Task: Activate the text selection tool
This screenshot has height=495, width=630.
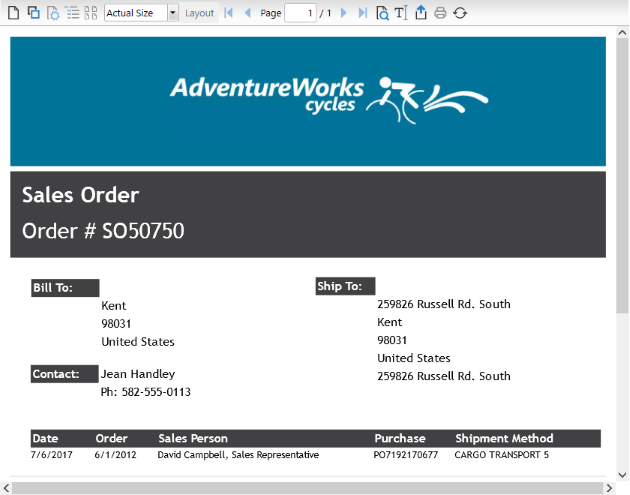Action: [x=400, y=13]
